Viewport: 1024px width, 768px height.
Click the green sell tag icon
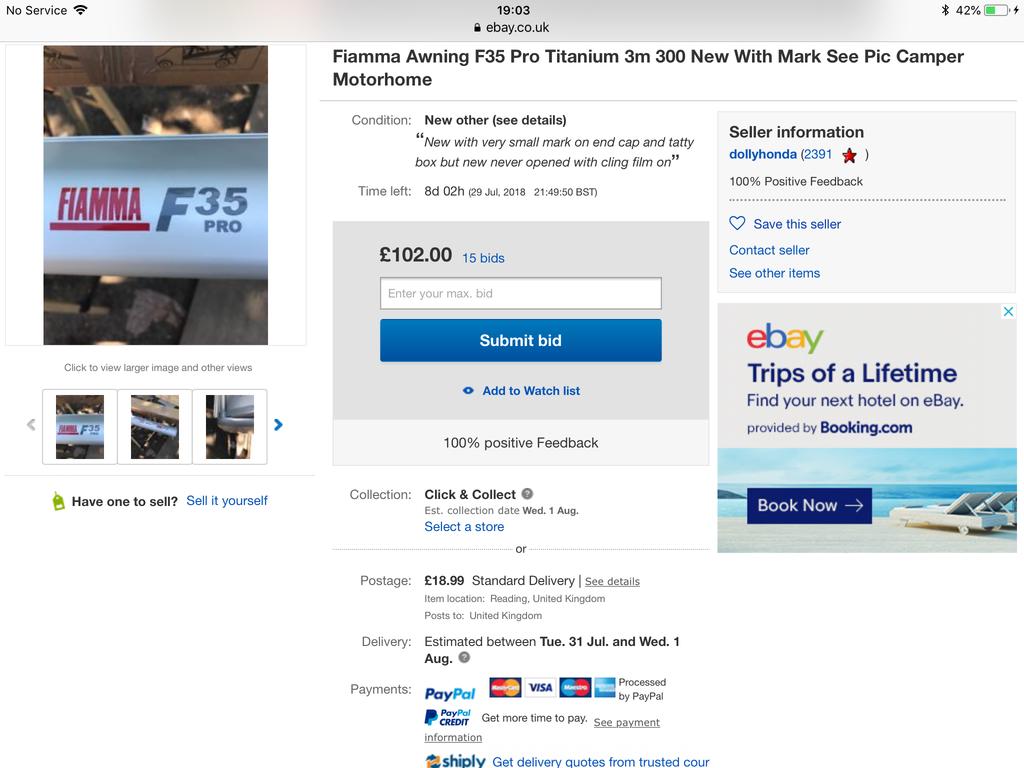coord(58,501)
